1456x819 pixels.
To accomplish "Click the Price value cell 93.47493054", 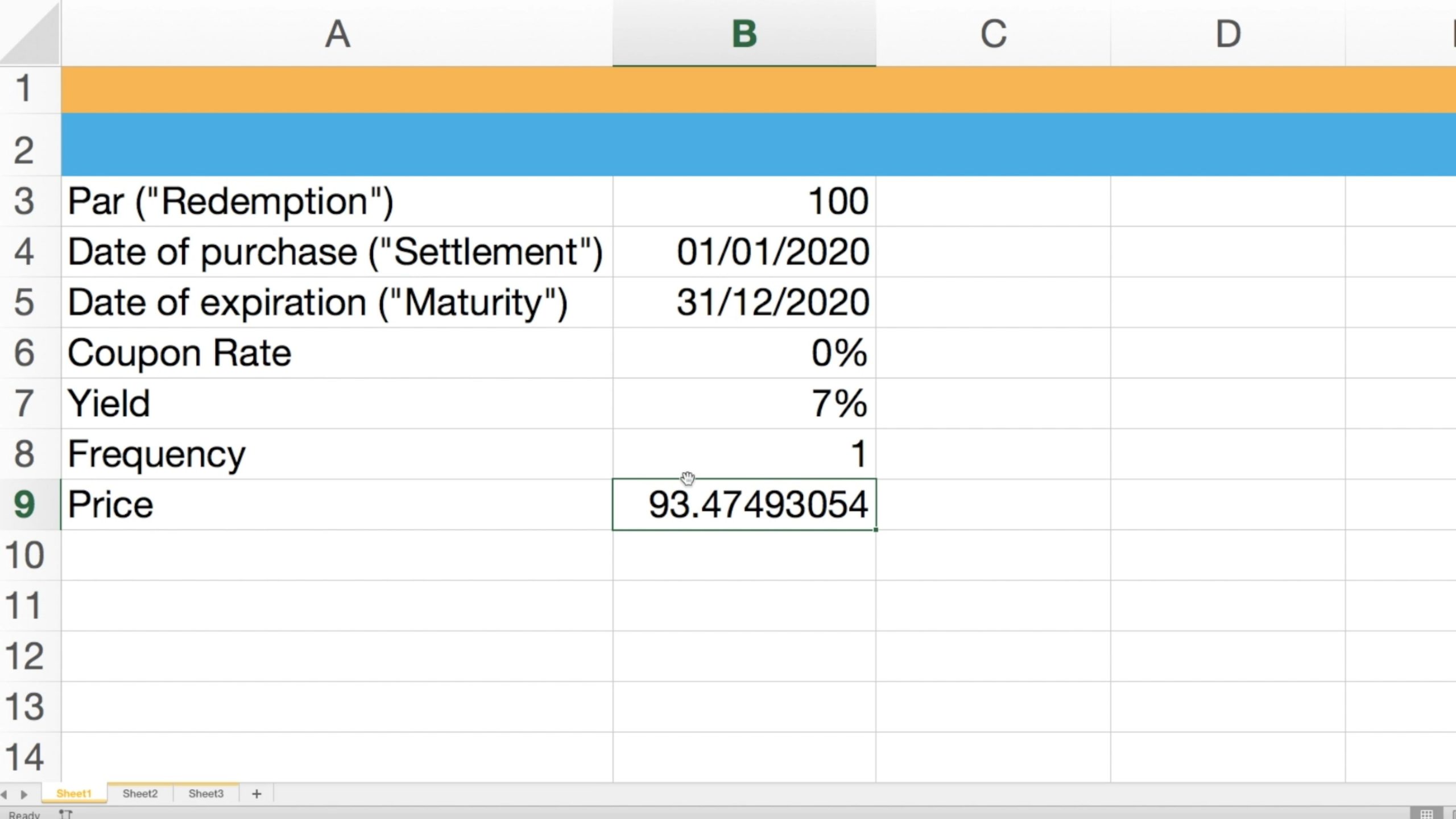I will point(744,504).
